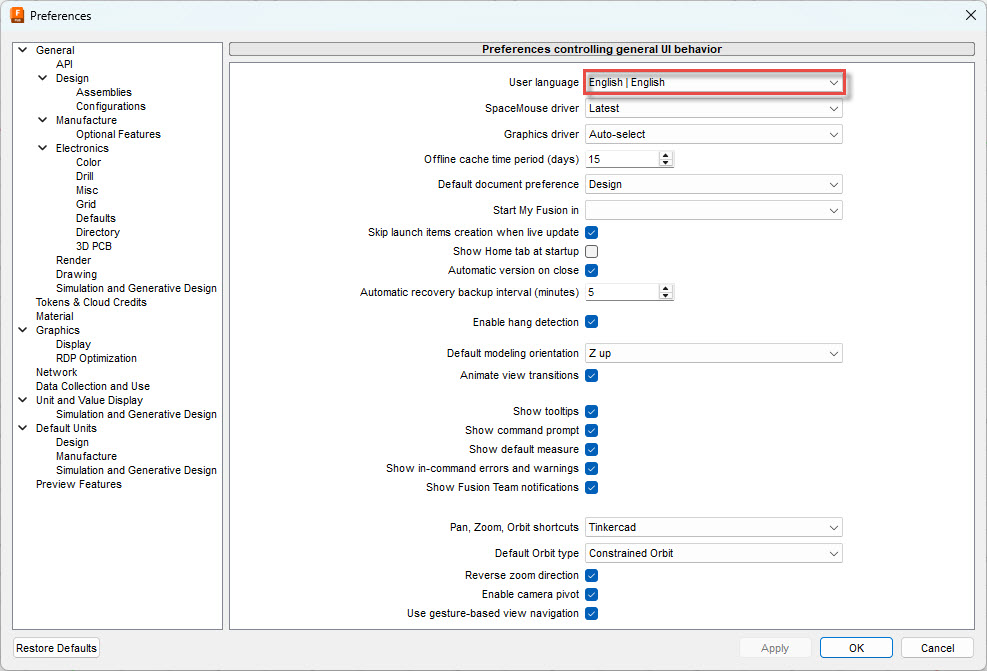Select Drawing preferences
The width and height of the screenshot is (987, 671).
click(x=76, y=274)
